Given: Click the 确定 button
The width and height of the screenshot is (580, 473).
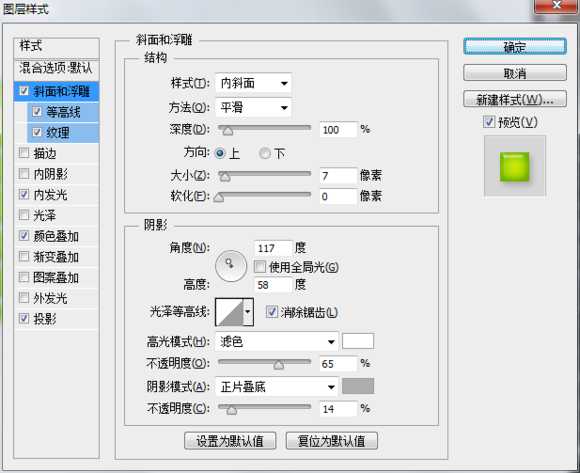Looking at the screenshot, I should point(515,47).
